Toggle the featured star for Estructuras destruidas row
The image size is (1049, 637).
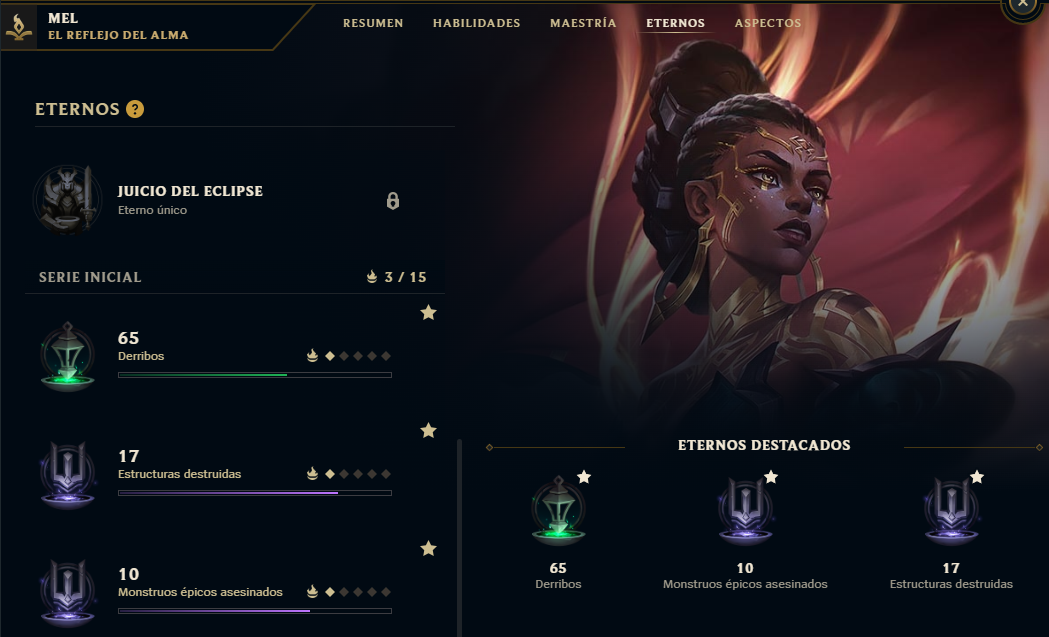[x=428, y=430]
